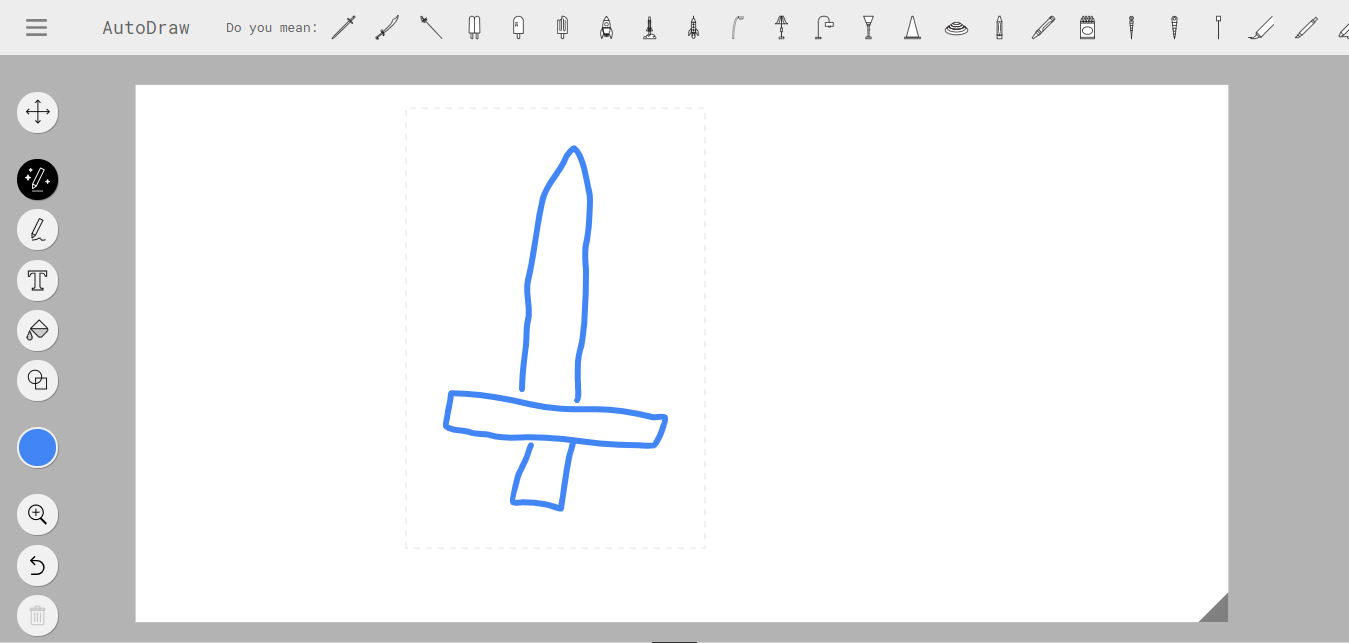Select the double-arm lamp post suggestion

click(x=781, y=27)
